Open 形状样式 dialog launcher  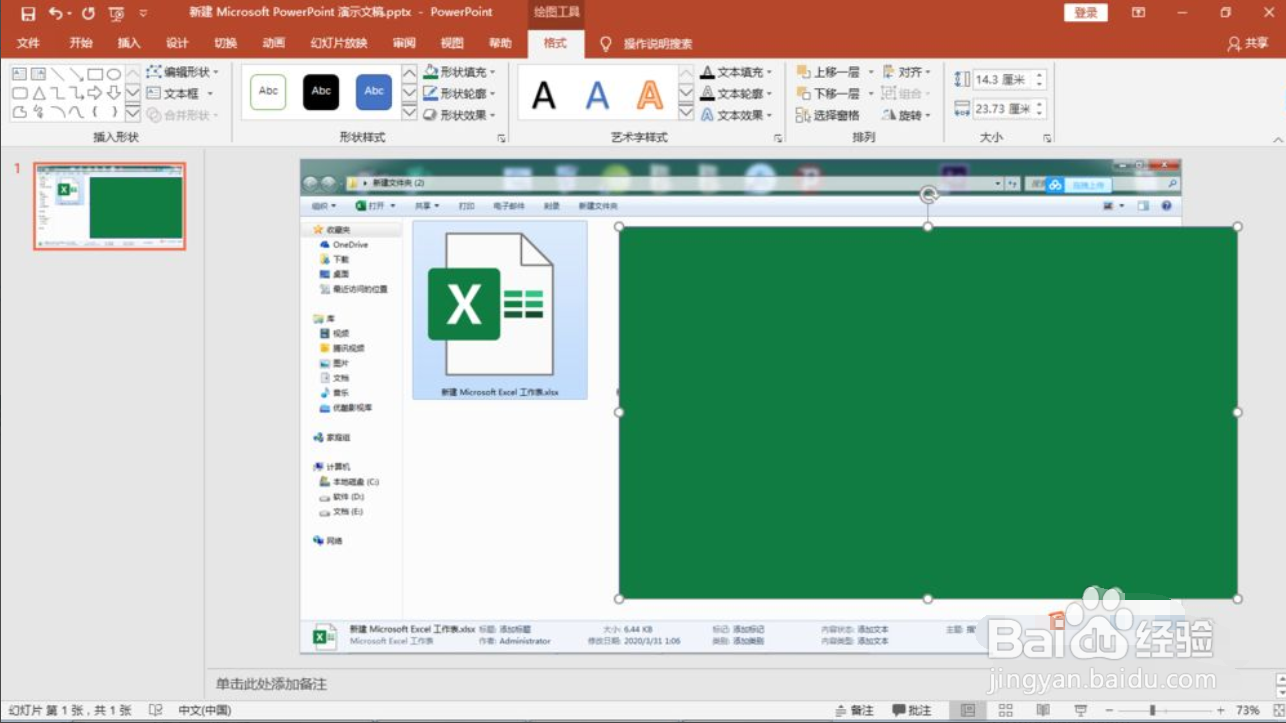coord(502,138)
